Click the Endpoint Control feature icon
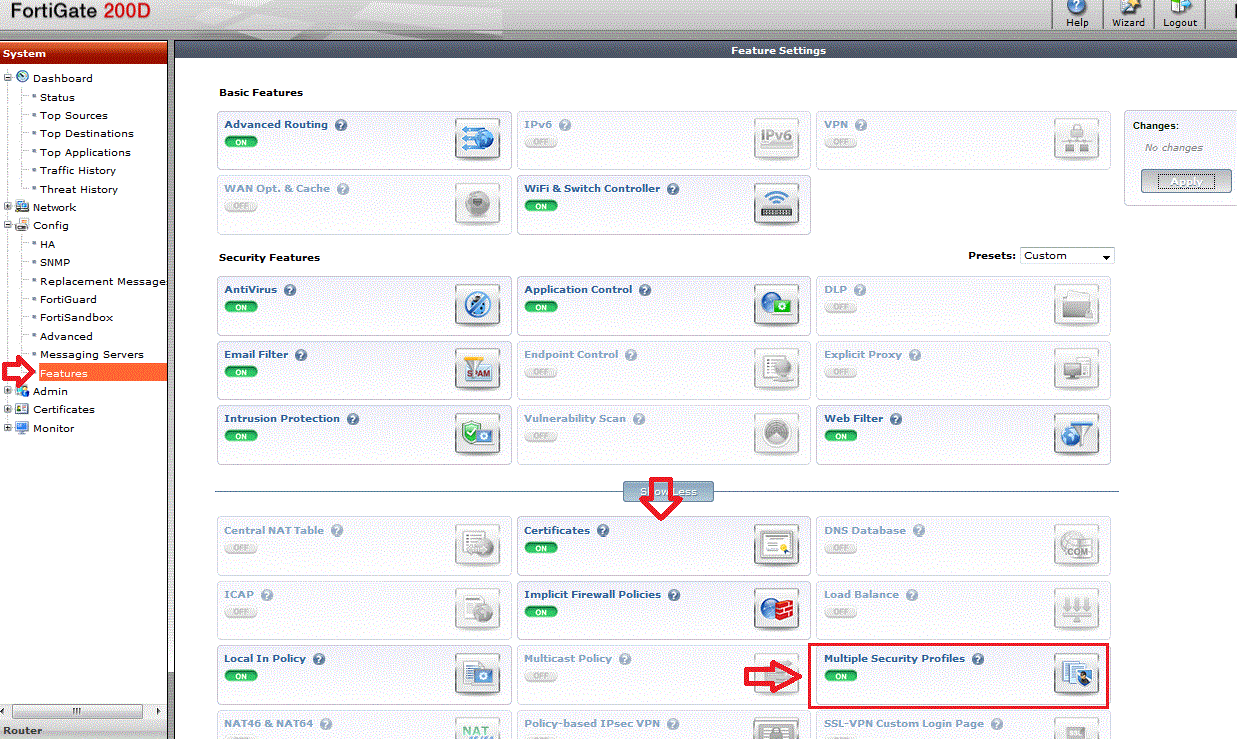The image size is (1237, 739). coord(777,370)
